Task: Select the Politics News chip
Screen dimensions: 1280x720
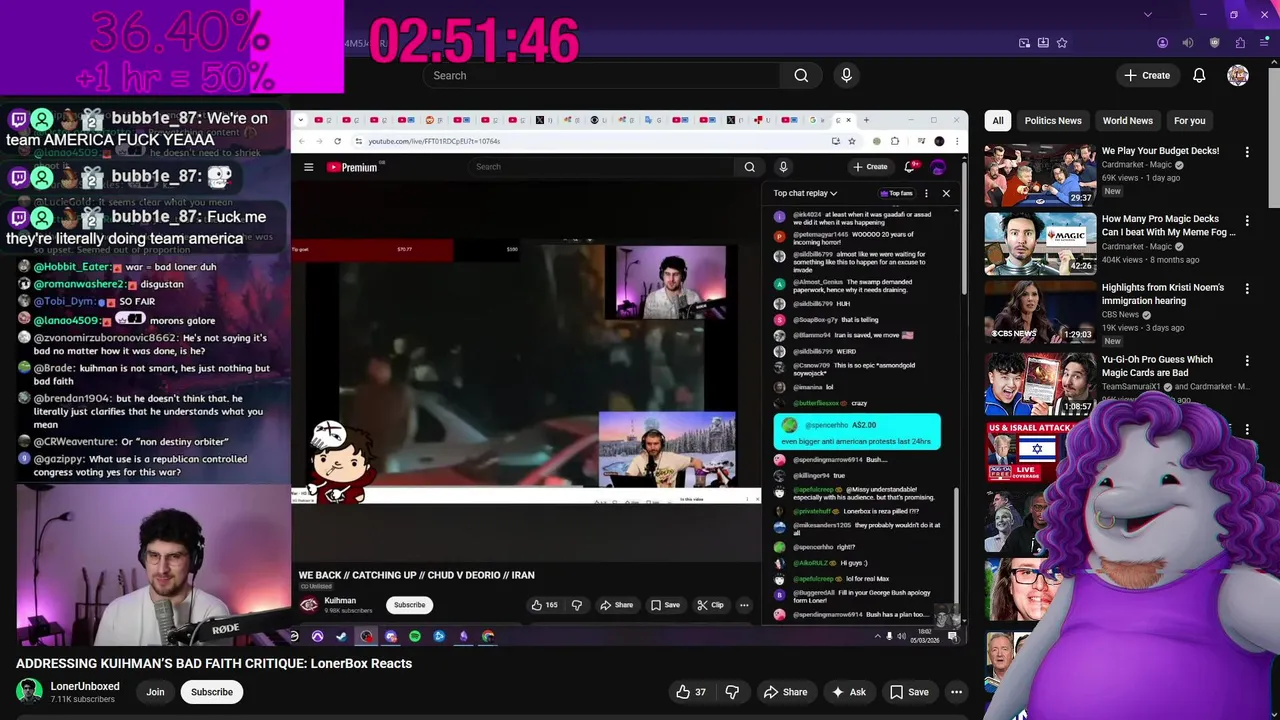Action: click(1053, 120)
